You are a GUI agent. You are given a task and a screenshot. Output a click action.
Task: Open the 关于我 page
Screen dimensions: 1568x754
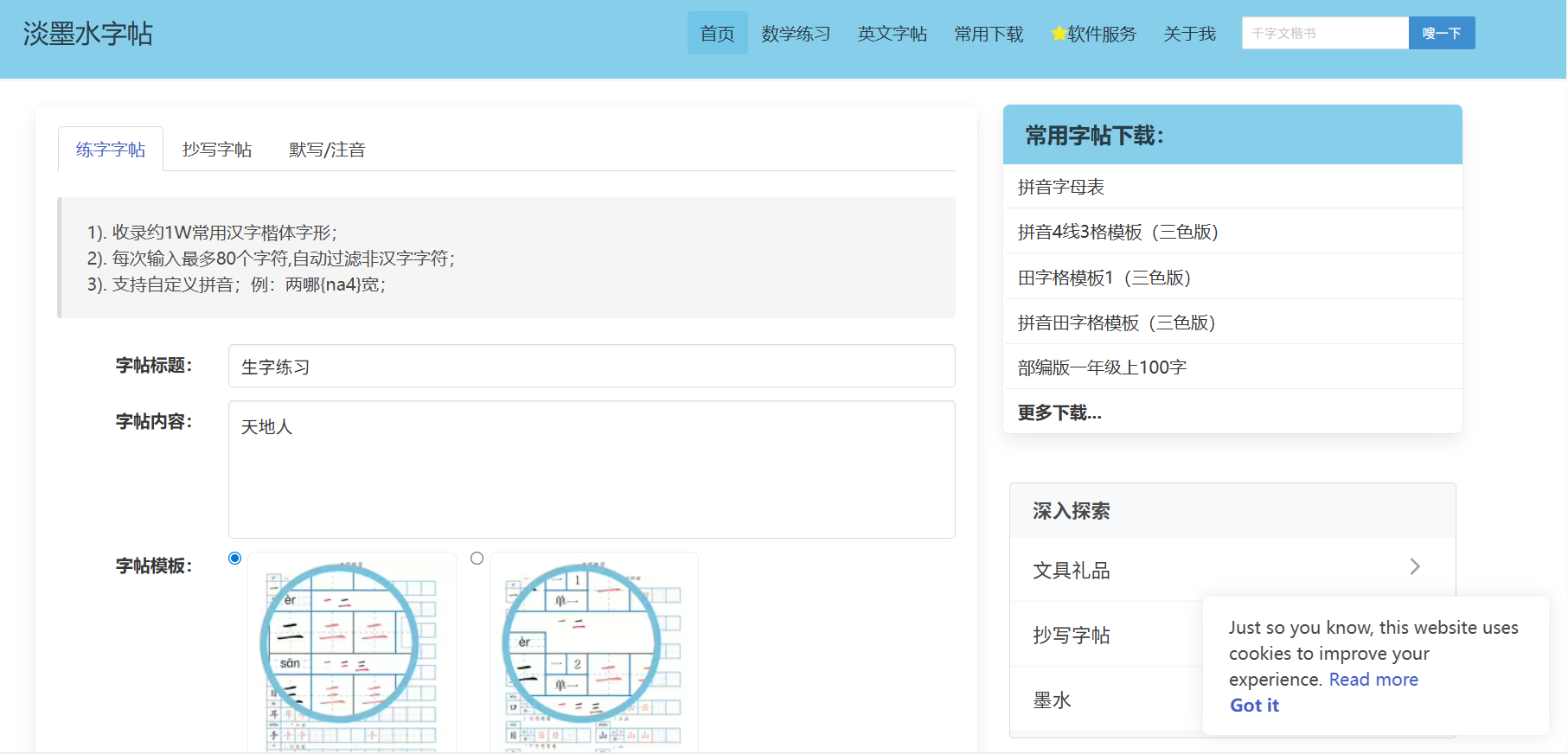(x=1189, y=34)
